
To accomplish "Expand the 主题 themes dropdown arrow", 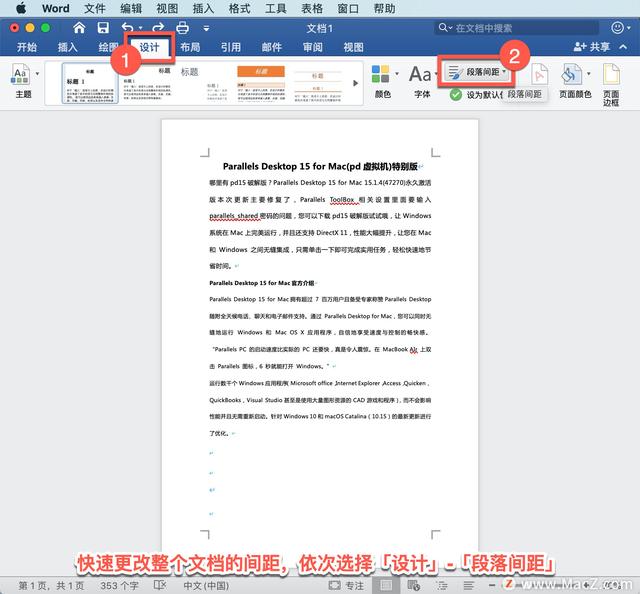I will point(38,74).
